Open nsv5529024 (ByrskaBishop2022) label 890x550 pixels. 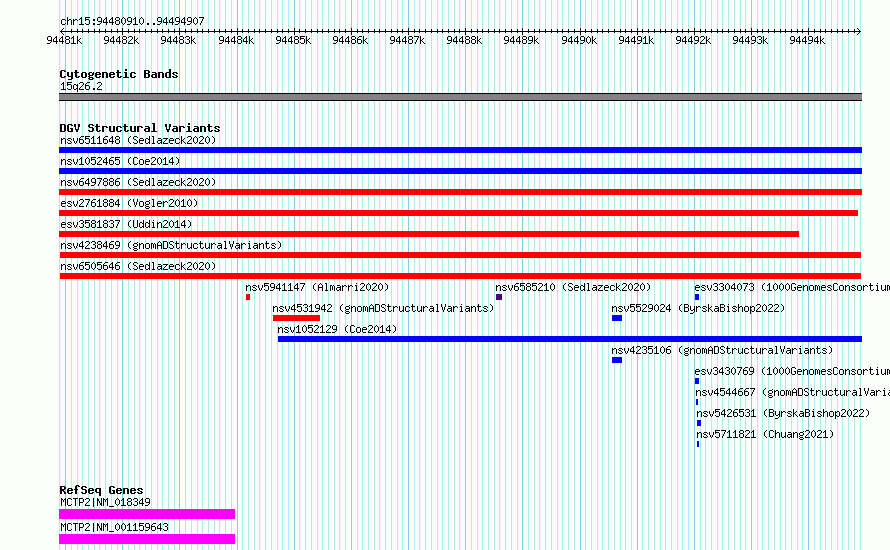coord(698,308)
